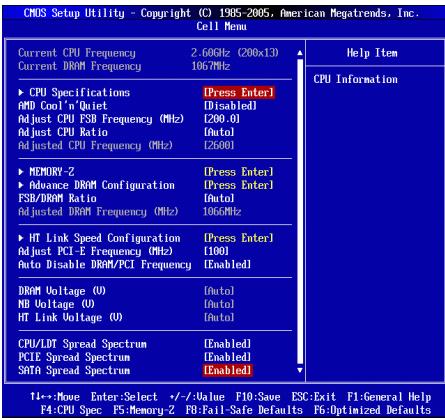445x418 pixels.
Task: Open the Auto value for CPU Ratio
Action: (219, 132)
